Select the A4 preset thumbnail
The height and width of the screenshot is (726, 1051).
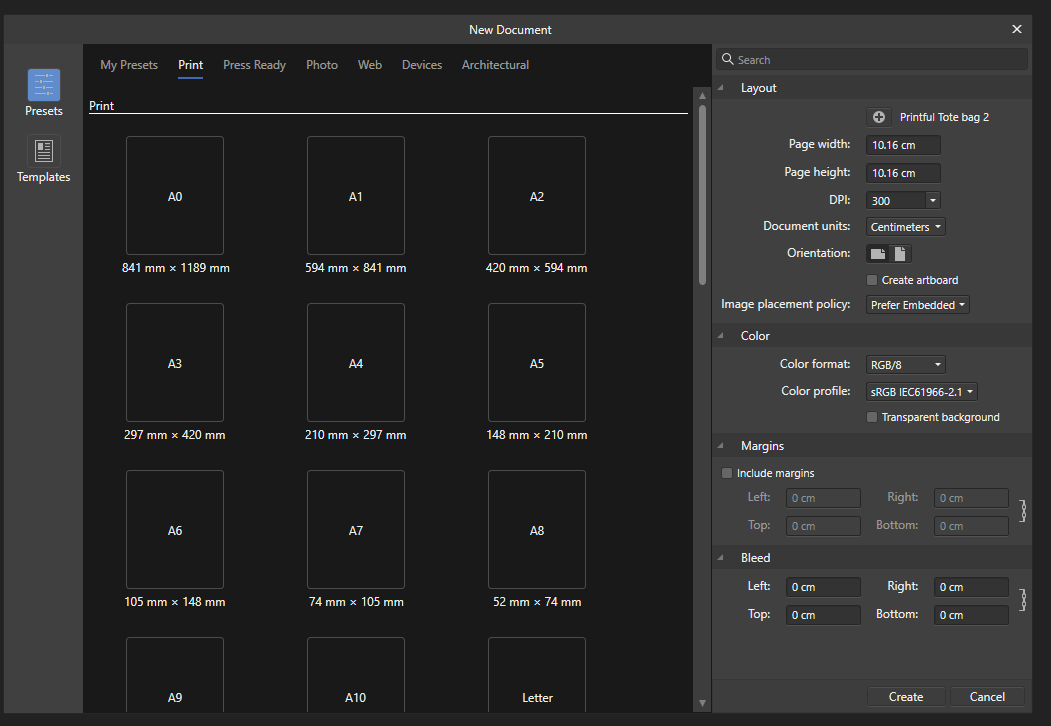click(x=356, y=363)
